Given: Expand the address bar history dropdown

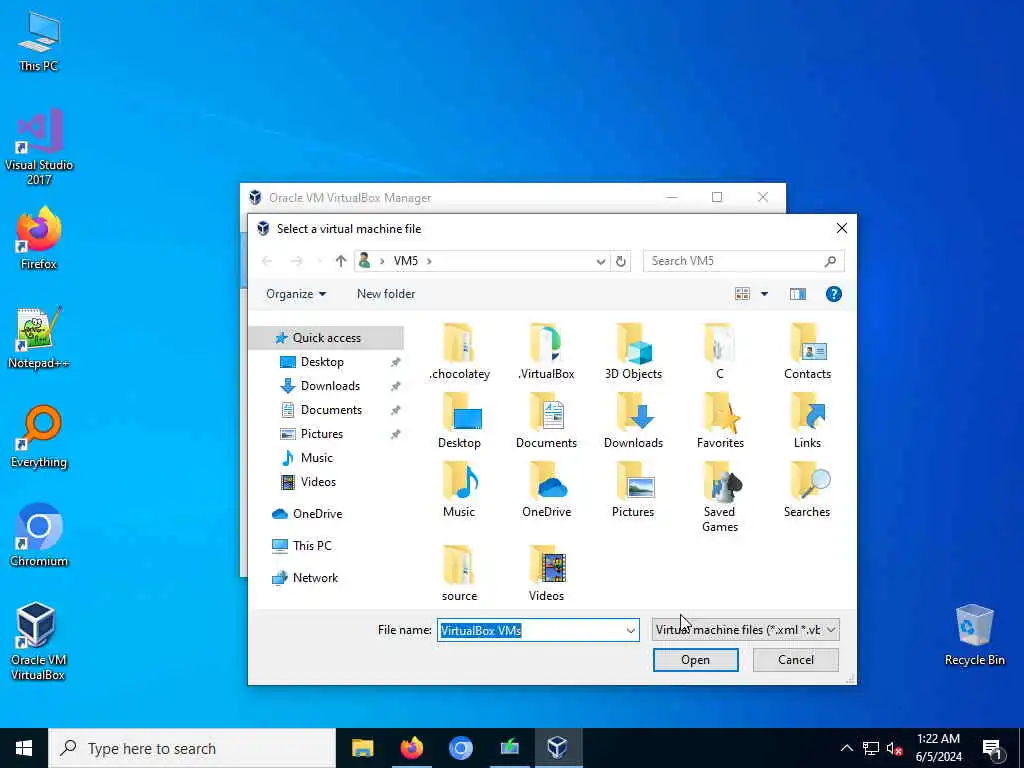Looking at the screenshot, I should (x=601, y=261).
